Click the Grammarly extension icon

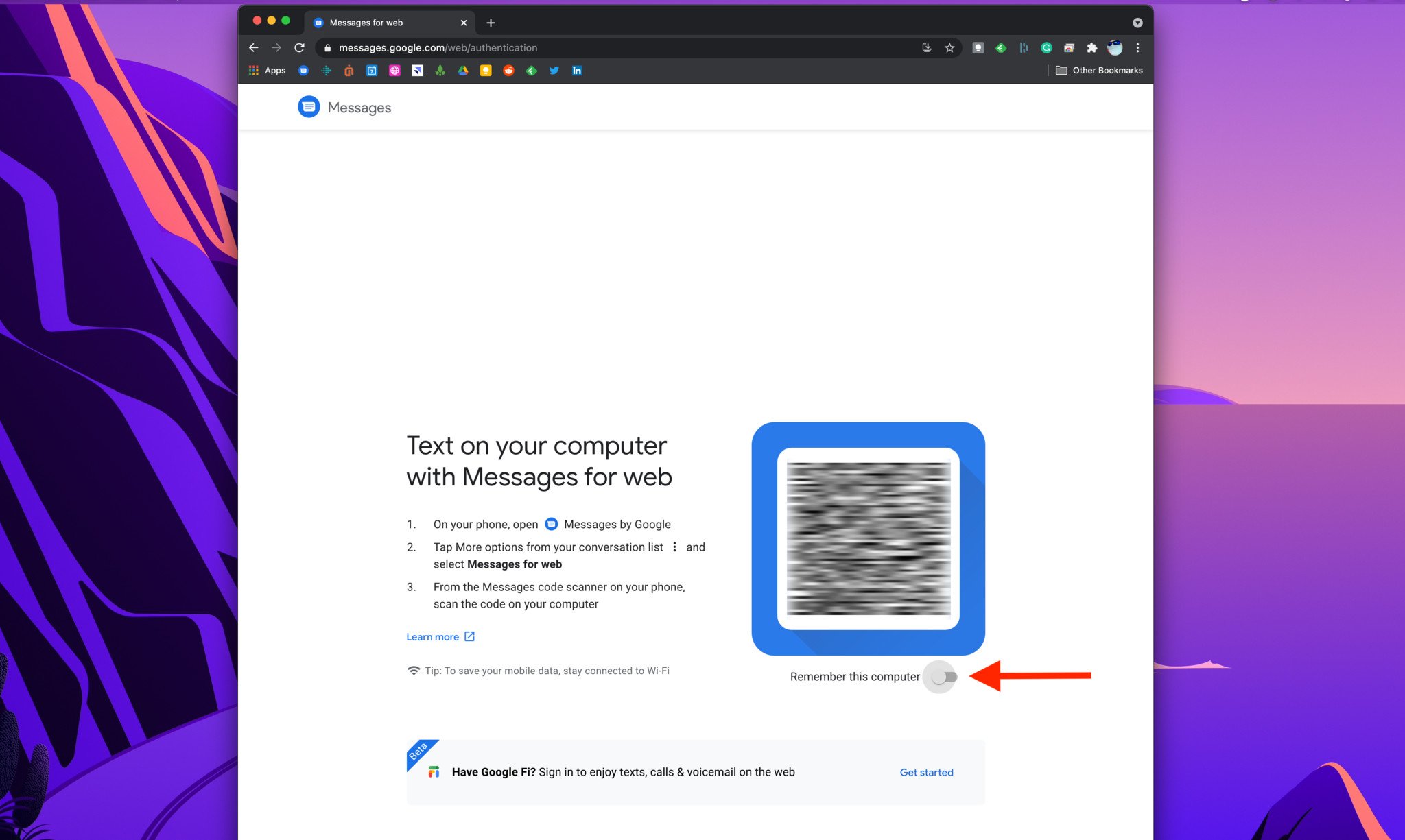click(x=1046, y=48)
